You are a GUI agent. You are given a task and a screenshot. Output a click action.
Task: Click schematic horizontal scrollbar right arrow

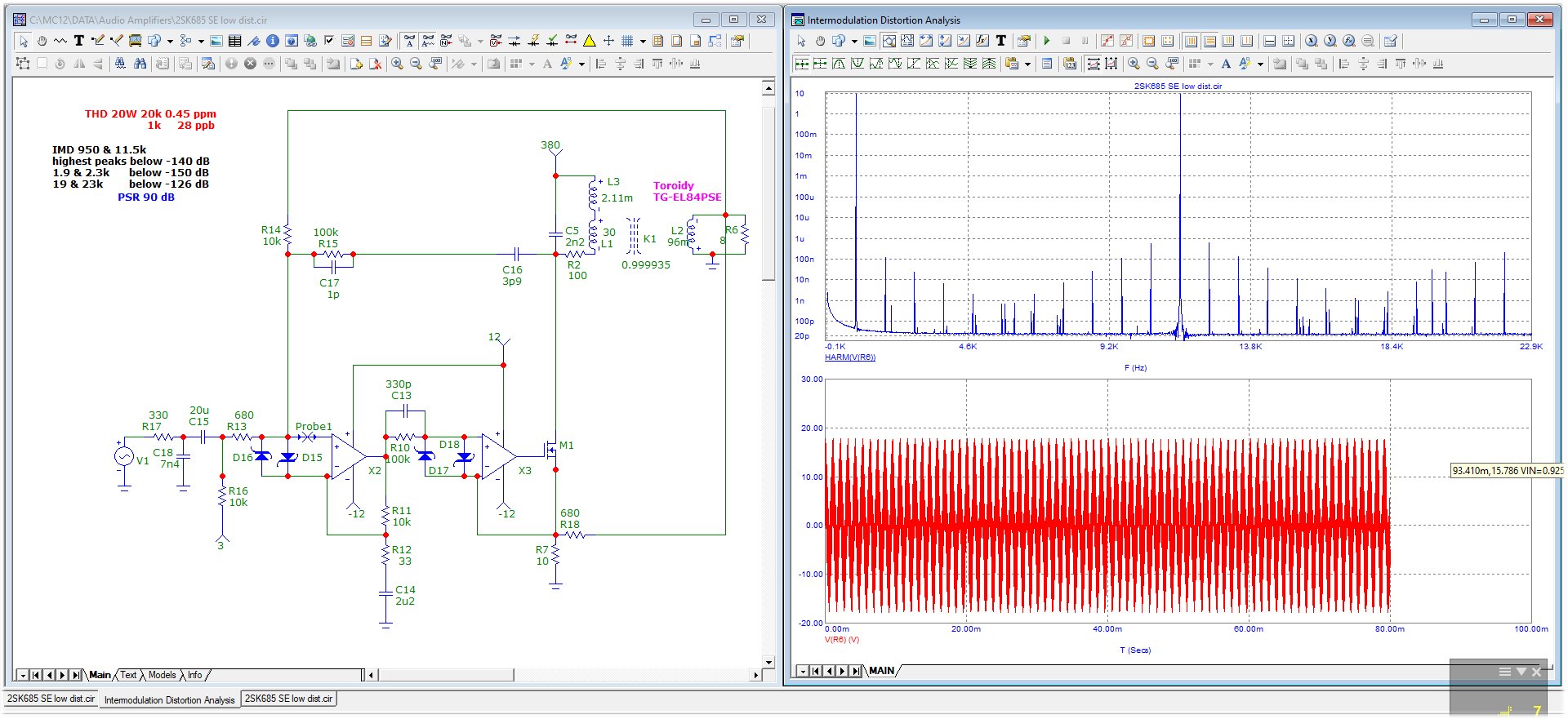click(755, 675)
